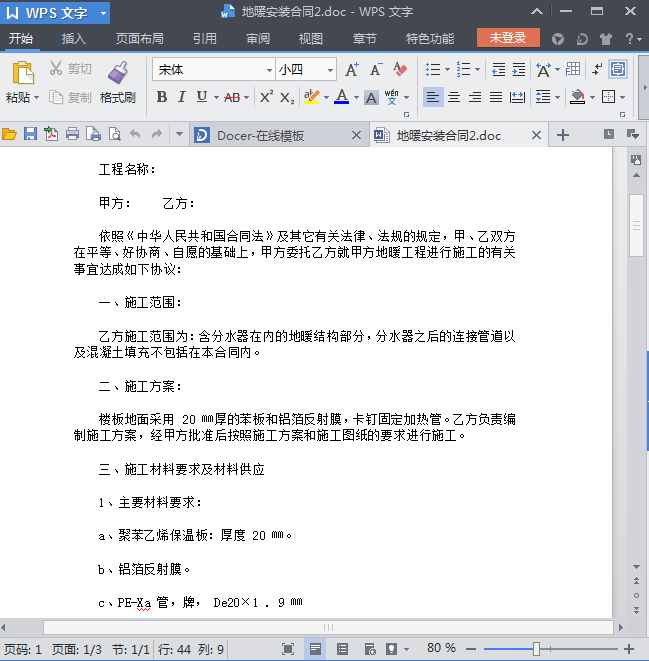Set align left paragraph
Viewport: 649px width, 661px height.
(433, 97)
